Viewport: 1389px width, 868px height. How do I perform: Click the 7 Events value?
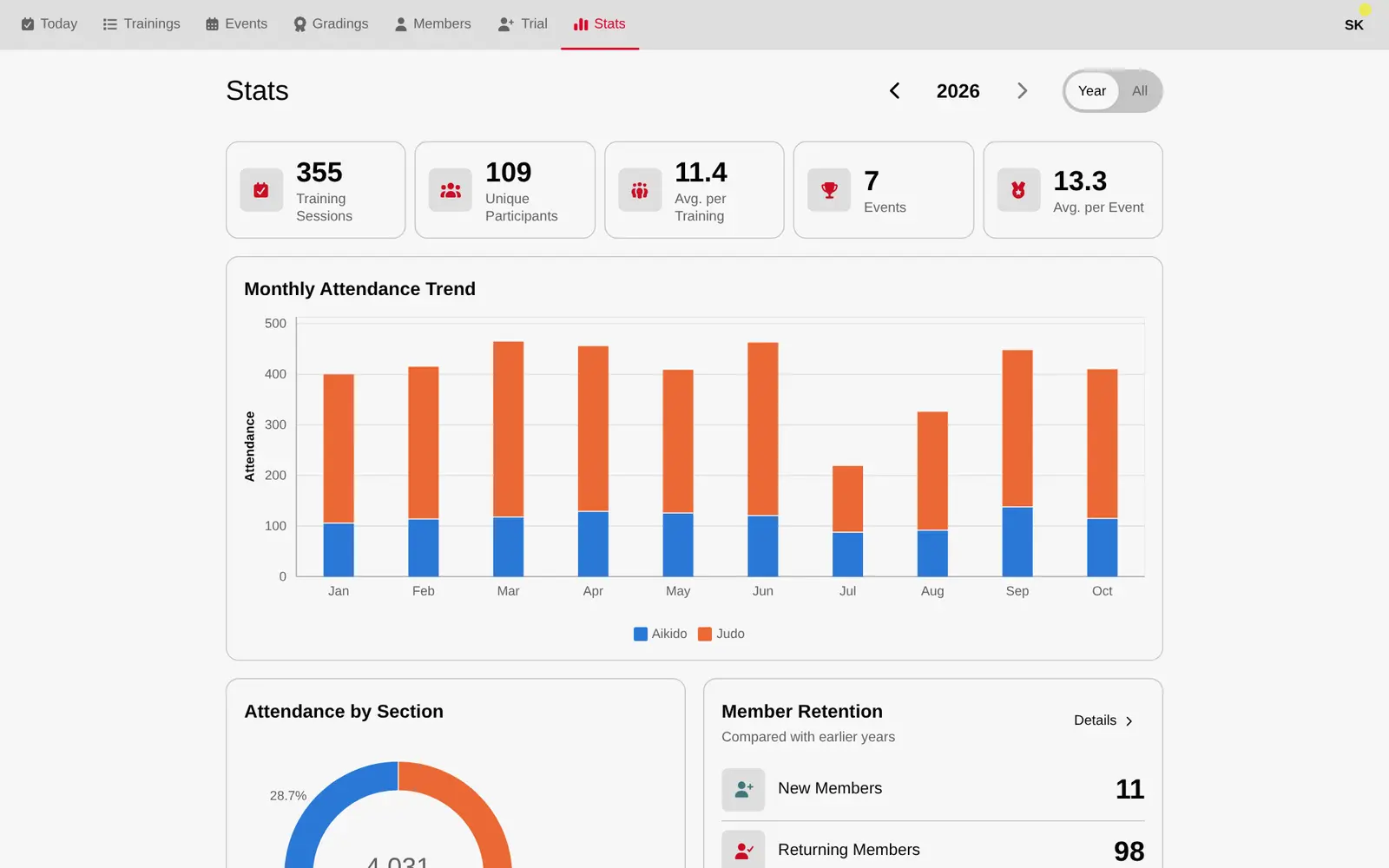872,181
